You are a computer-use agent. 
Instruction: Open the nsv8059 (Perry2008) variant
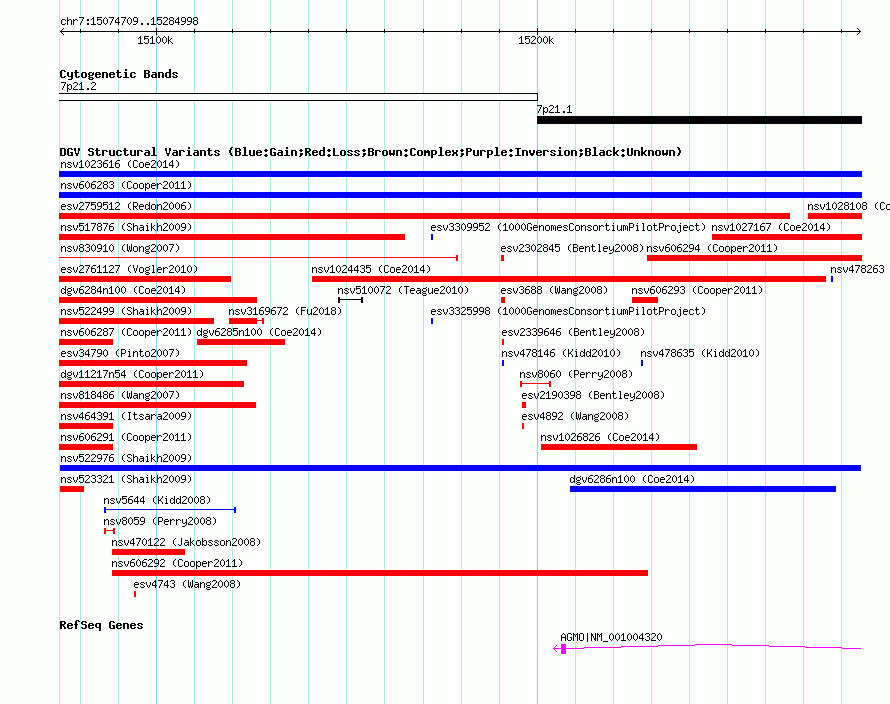[160, 522]
